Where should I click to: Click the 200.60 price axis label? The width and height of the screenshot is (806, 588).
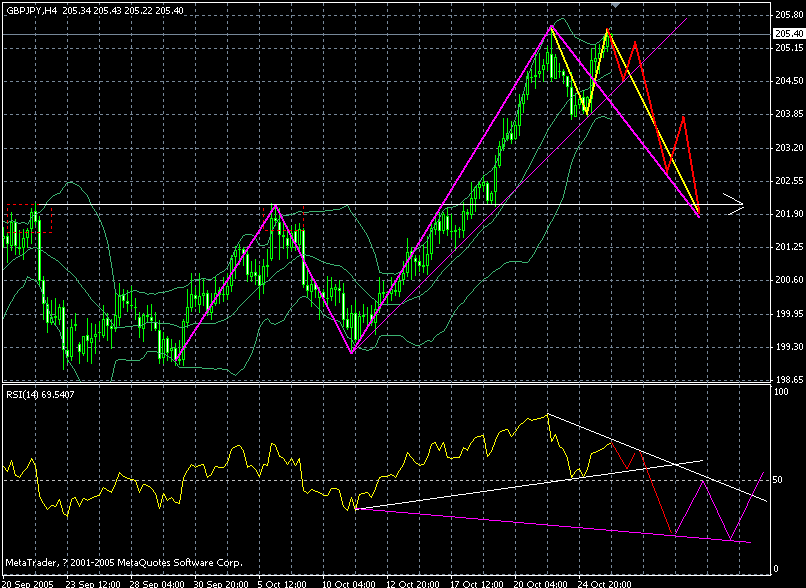[789, 280]
